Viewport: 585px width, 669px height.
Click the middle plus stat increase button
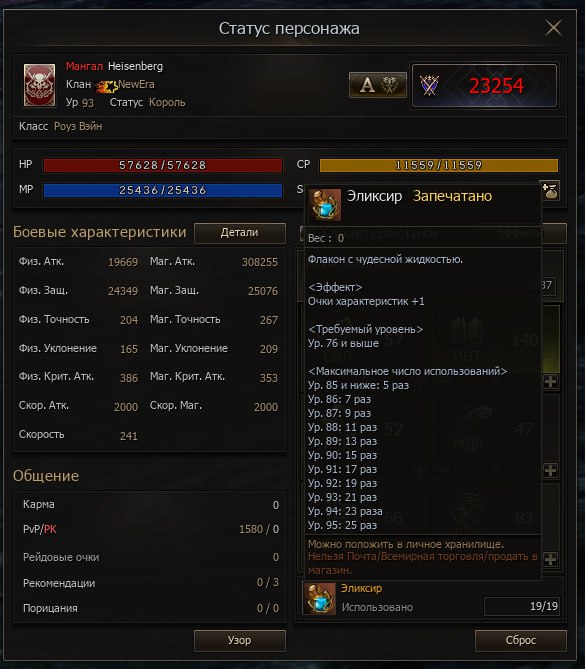tap(550, 470)
